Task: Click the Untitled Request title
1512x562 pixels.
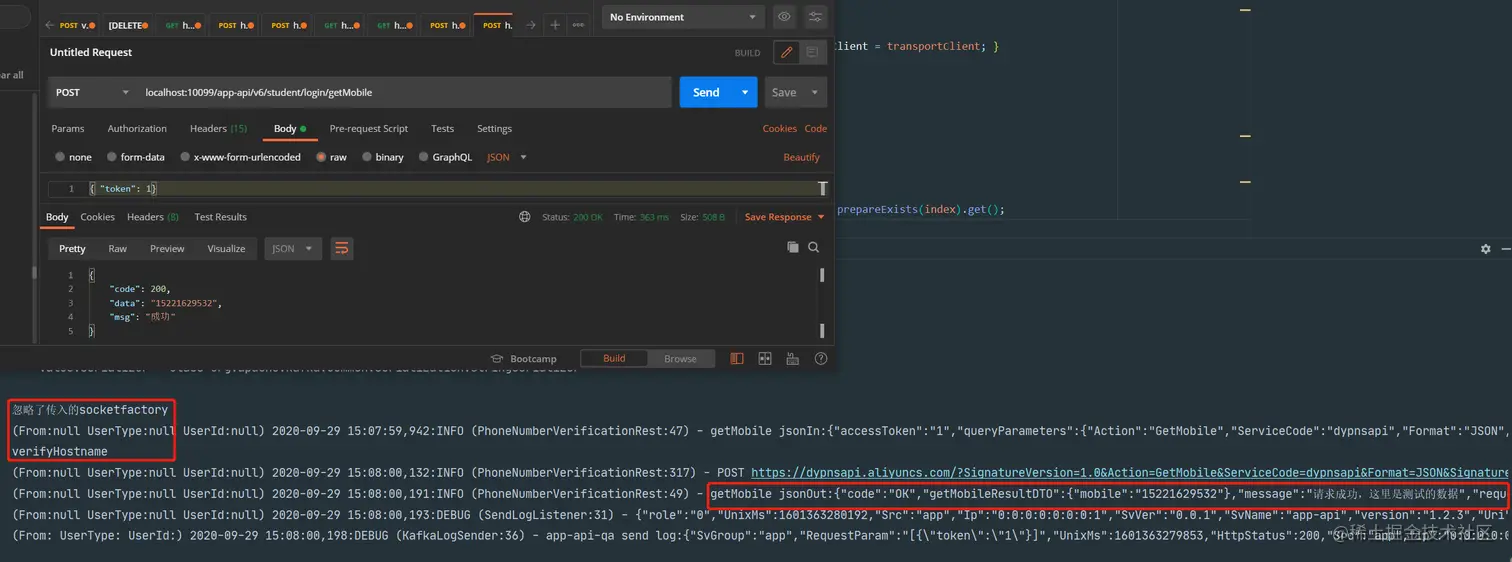Action: click(x=91, y=52)
